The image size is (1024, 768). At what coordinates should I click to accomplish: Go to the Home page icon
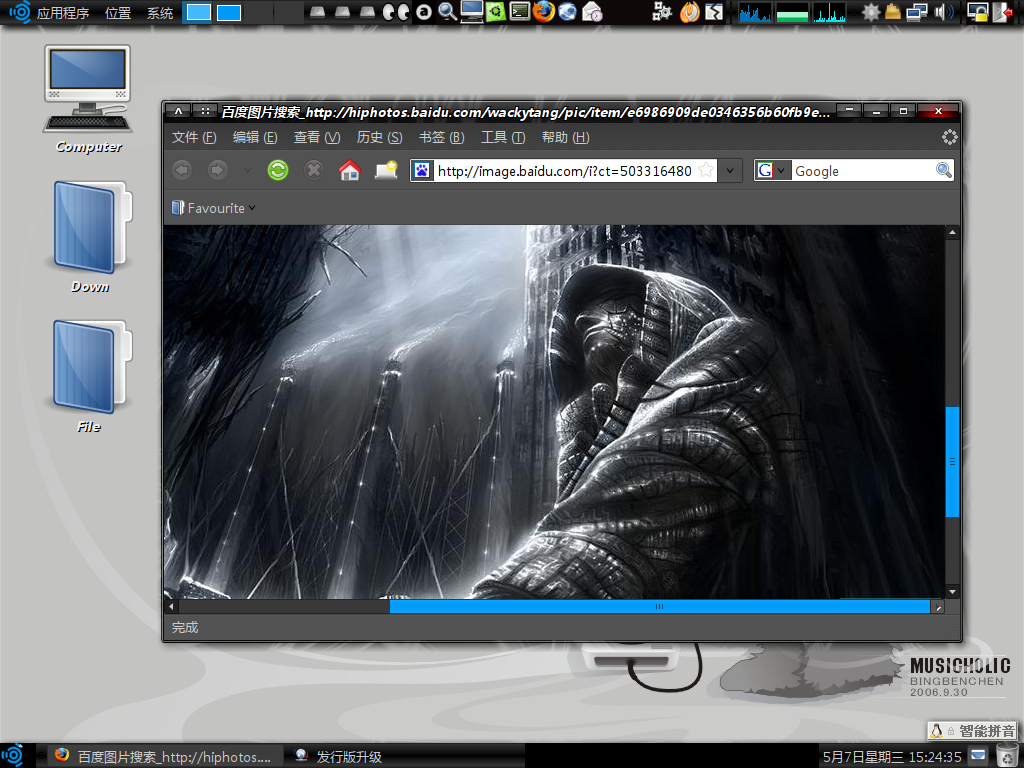pos(349,170)
